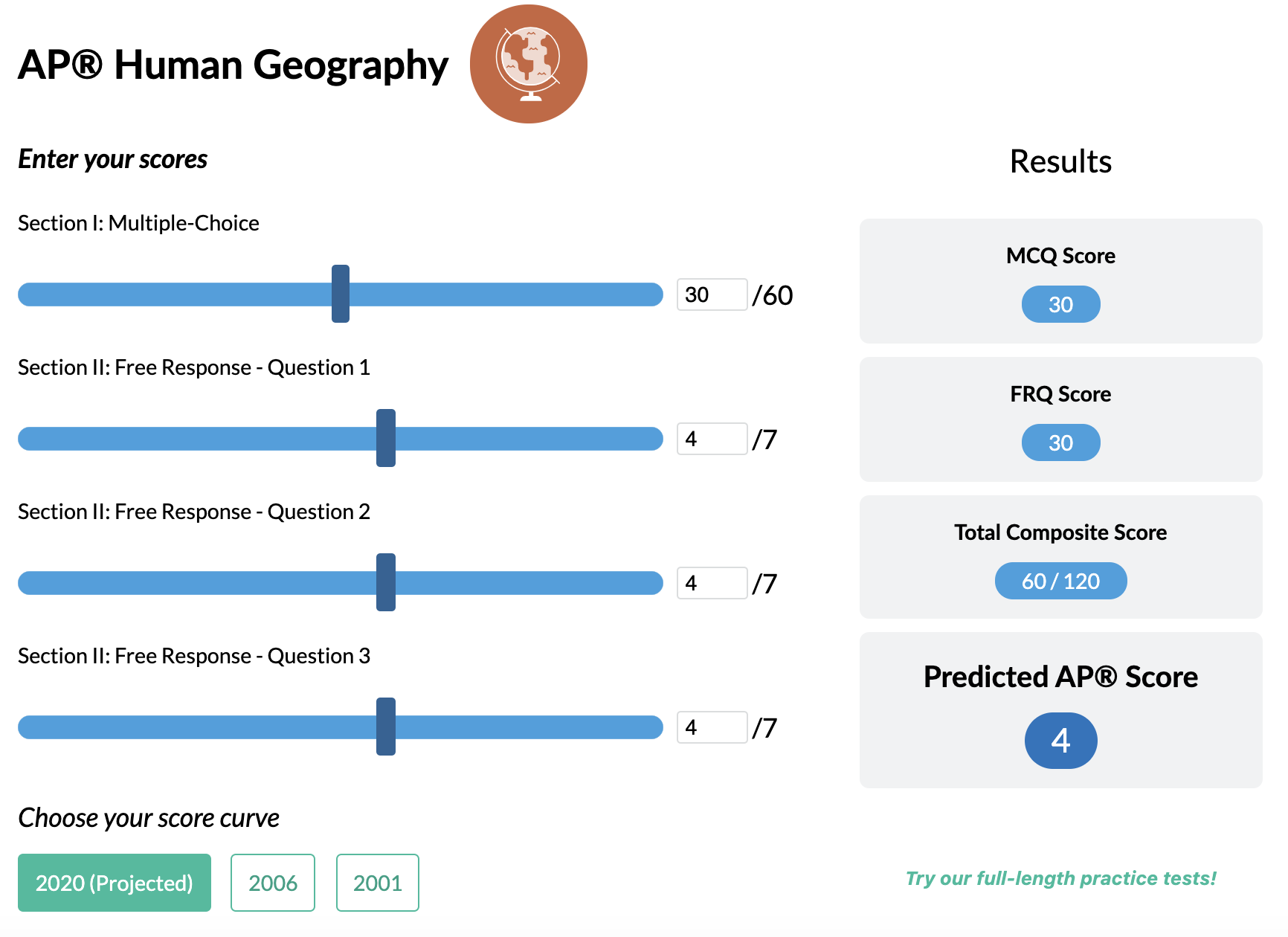Screen dimensions: 1288x937
Task: Select the 2020 (Projected) score curve
Action: [115, 883]
